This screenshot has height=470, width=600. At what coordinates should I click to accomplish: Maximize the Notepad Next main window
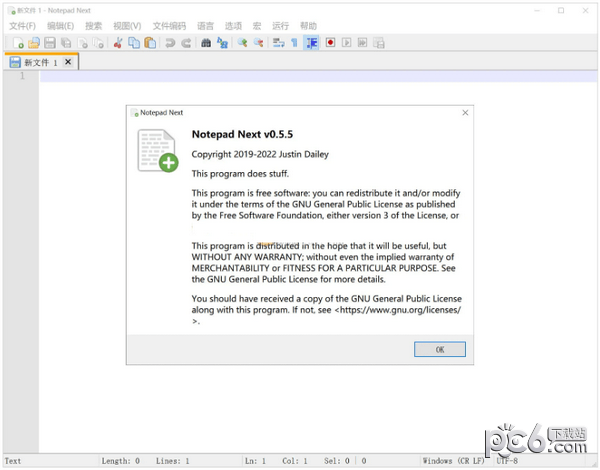pos(561,11)
